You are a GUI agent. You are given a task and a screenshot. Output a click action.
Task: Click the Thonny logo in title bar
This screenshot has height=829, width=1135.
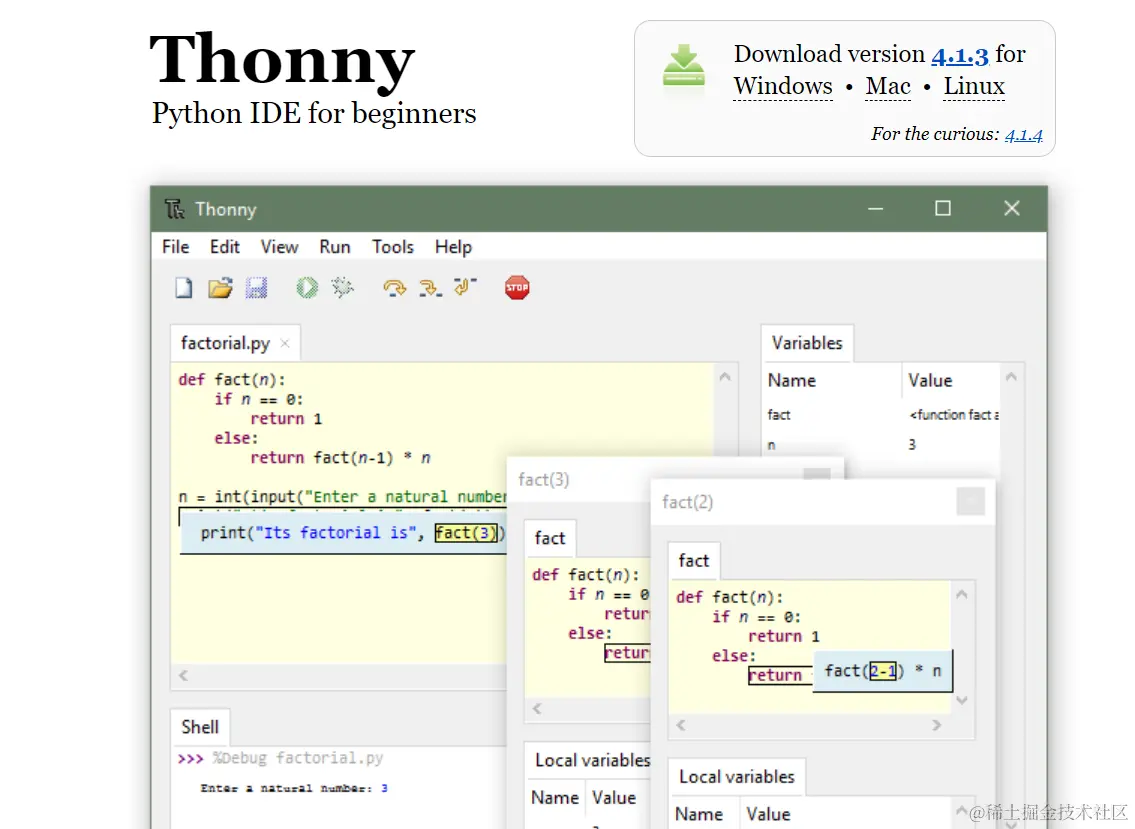[174, 209]
